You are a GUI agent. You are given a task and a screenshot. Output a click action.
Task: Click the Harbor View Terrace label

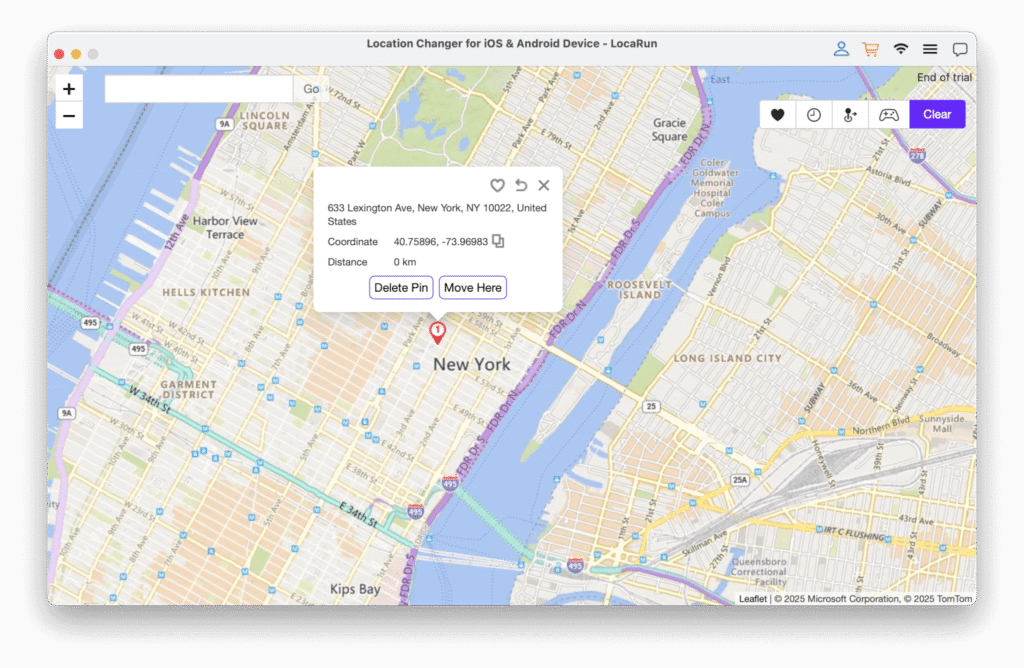225,228
